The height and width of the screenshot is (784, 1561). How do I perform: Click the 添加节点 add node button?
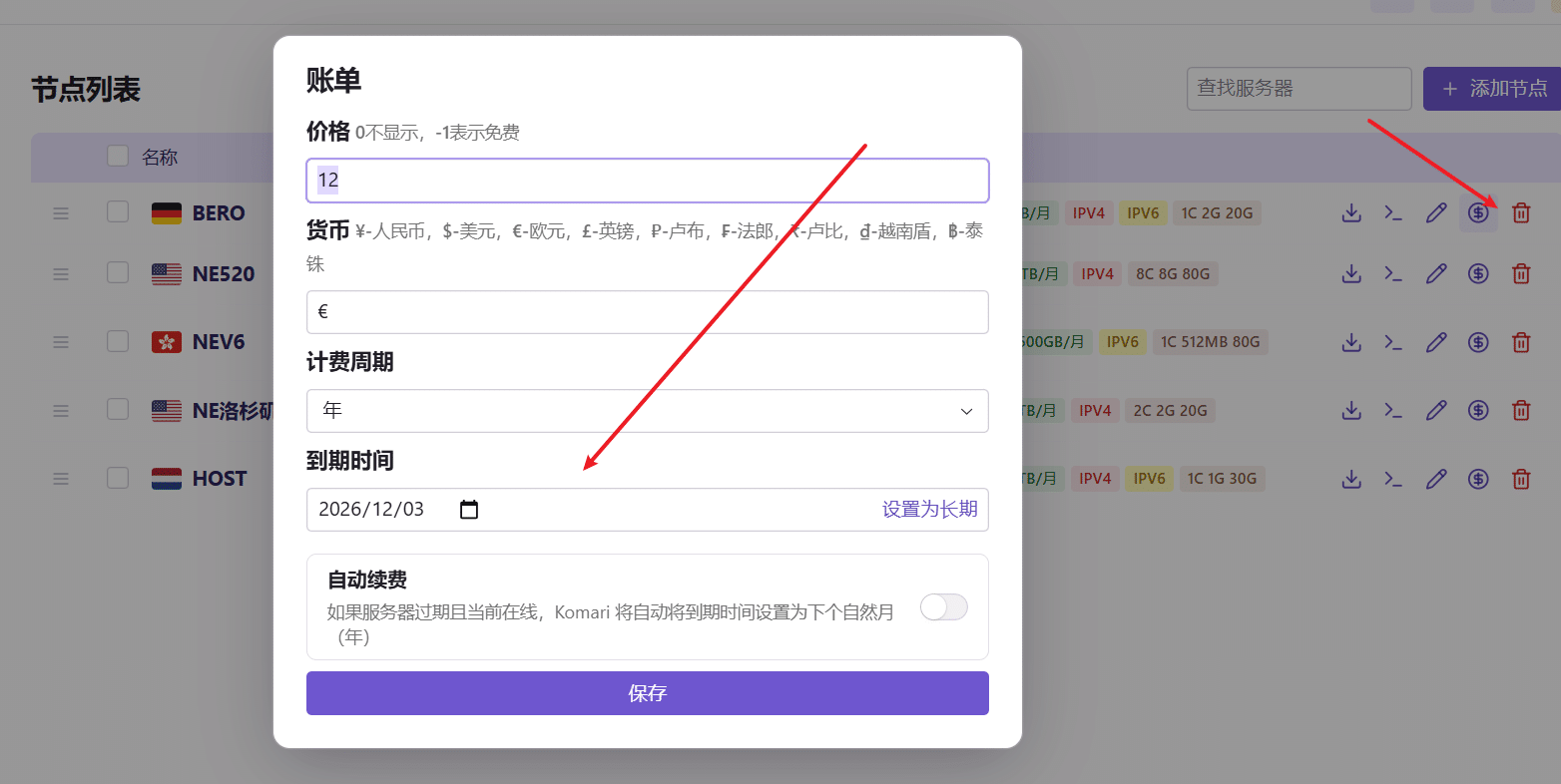click(x=1493, y=89)
